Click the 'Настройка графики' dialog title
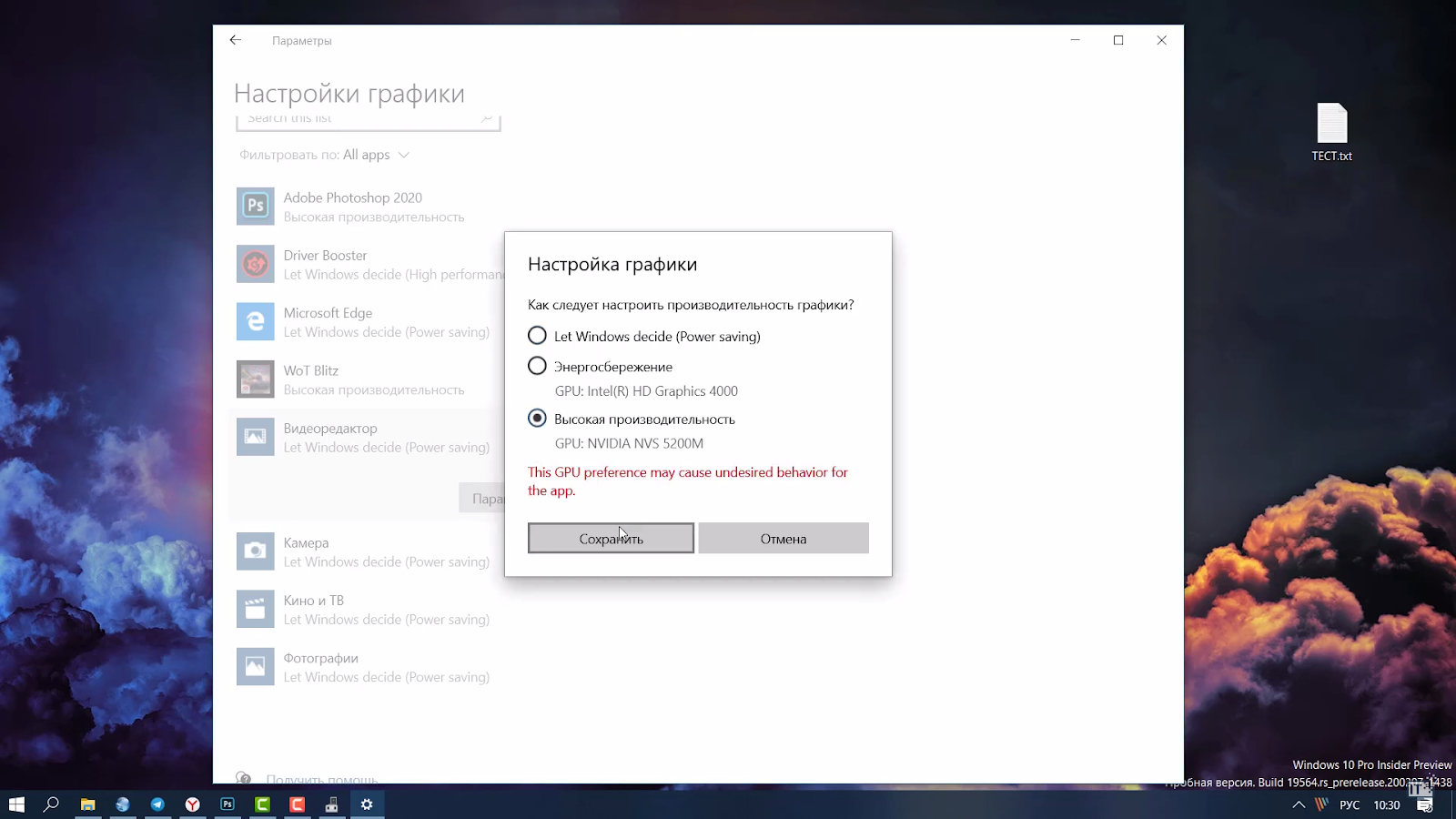This screenshot has height=819, width=1456. click(612, 265)
